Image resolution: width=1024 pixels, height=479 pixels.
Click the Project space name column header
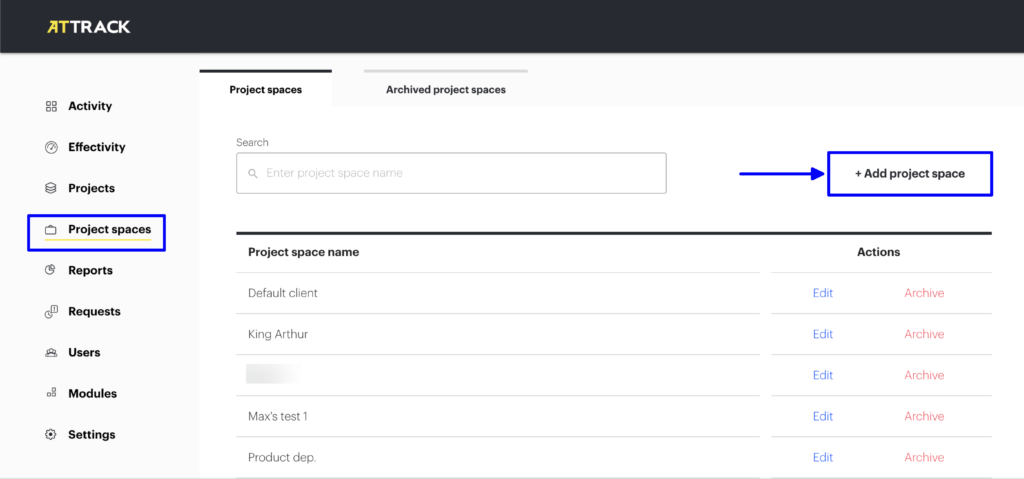[304, 252]
